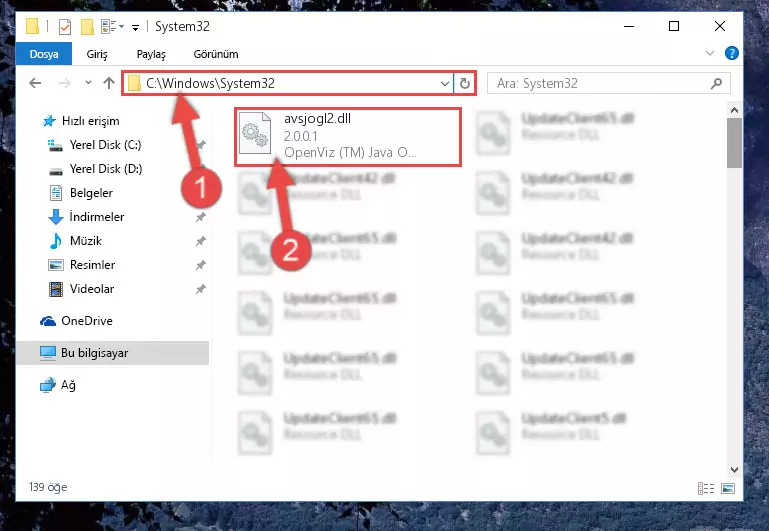Click the Properties quick access icon
The image size is (769, 531).
(65, 26)
